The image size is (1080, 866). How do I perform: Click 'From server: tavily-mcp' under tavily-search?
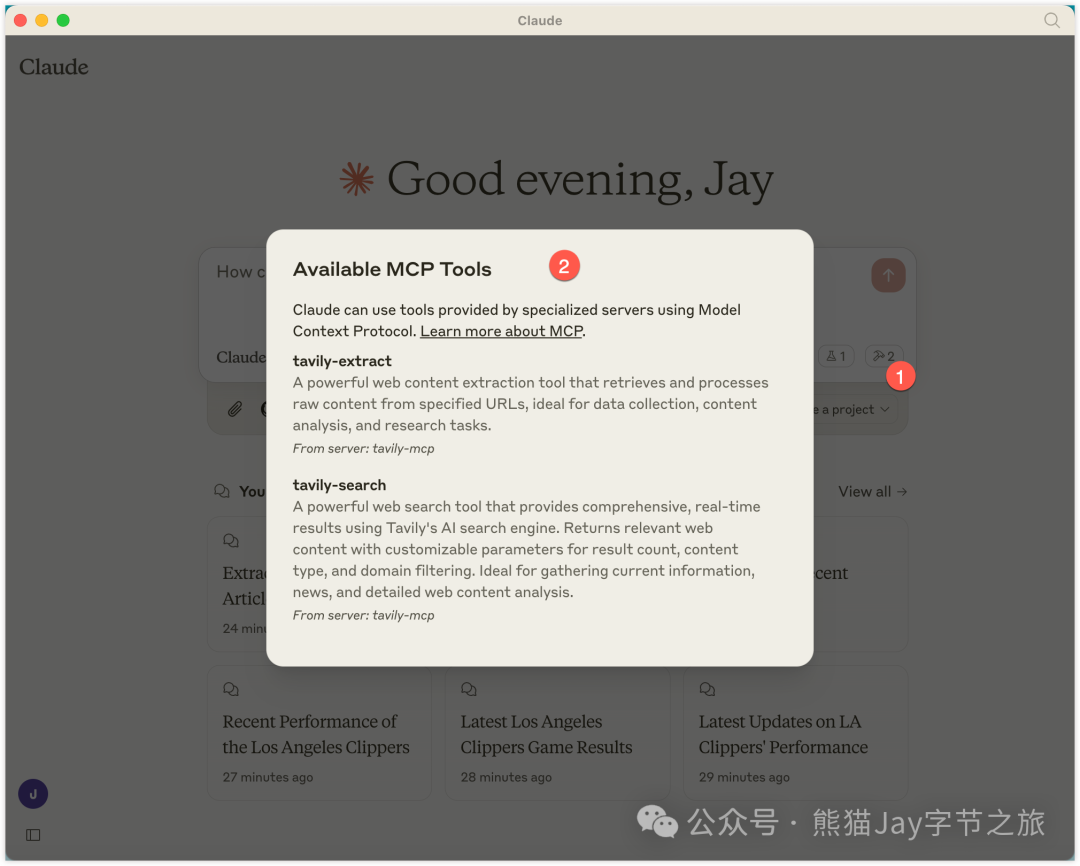click(363, 615)
